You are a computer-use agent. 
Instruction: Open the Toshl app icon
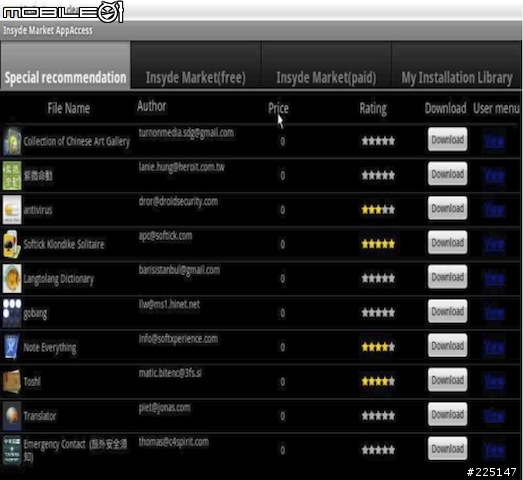[x=12, y=382]
